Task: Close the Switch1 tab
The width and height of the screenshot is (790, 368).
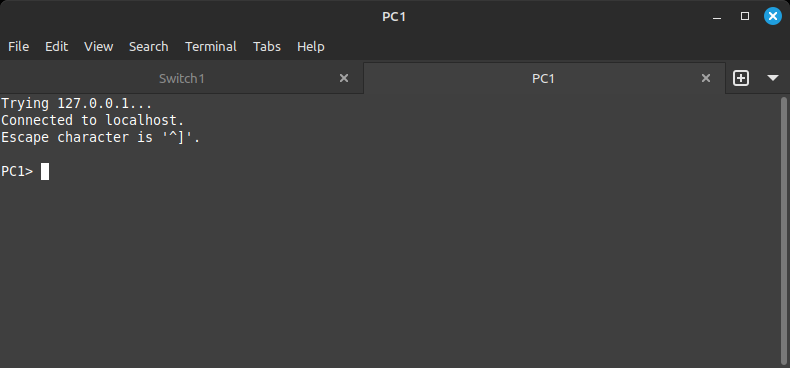Action: (344, 78)
